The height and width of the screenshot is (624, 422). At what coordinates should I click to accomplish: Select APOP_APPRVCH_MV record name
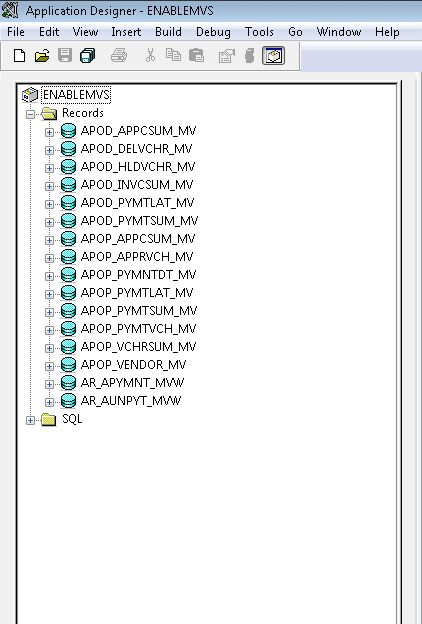[137, 257]
